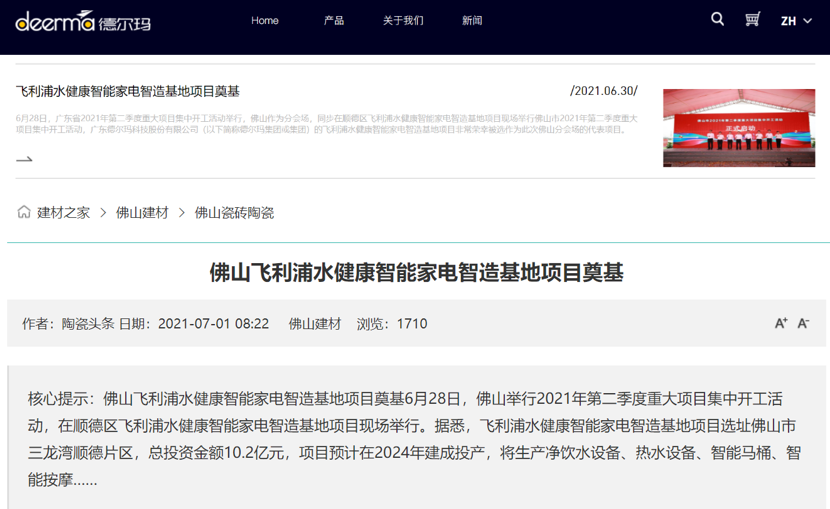Click the date 2021-07-01 08:22
This screenshot has width=830, height=509.
click(x=213, y=324)
